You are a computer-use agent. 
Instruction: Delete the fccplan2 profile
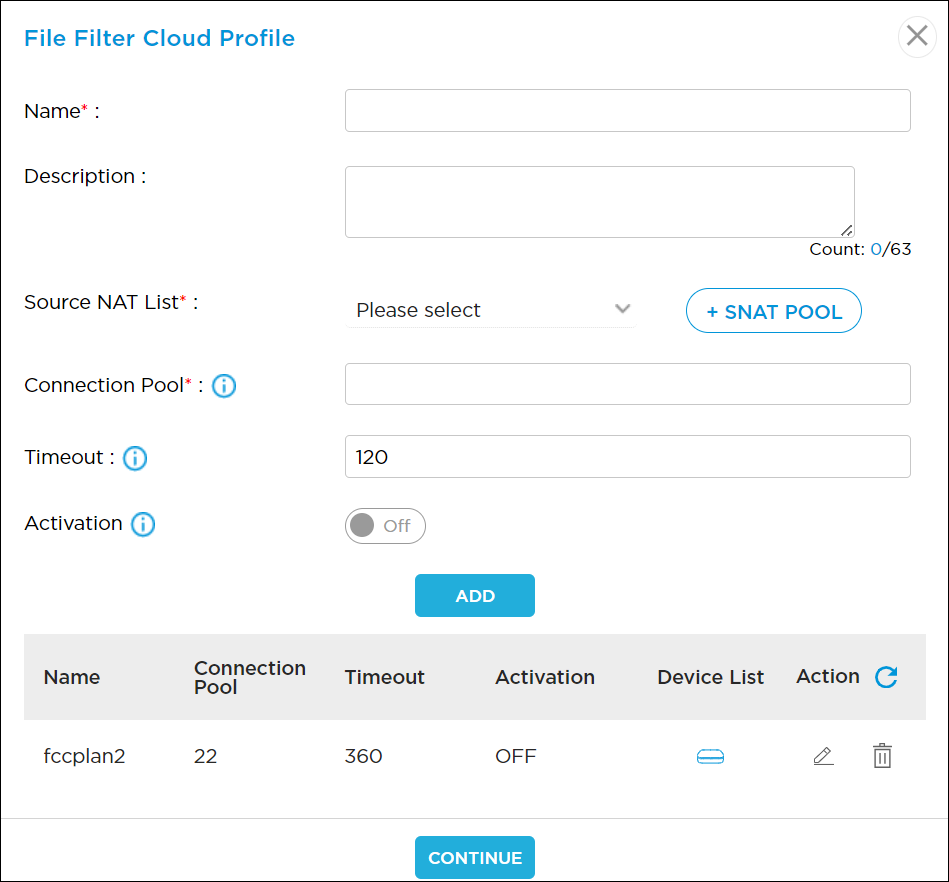click(x=882, y=755)
